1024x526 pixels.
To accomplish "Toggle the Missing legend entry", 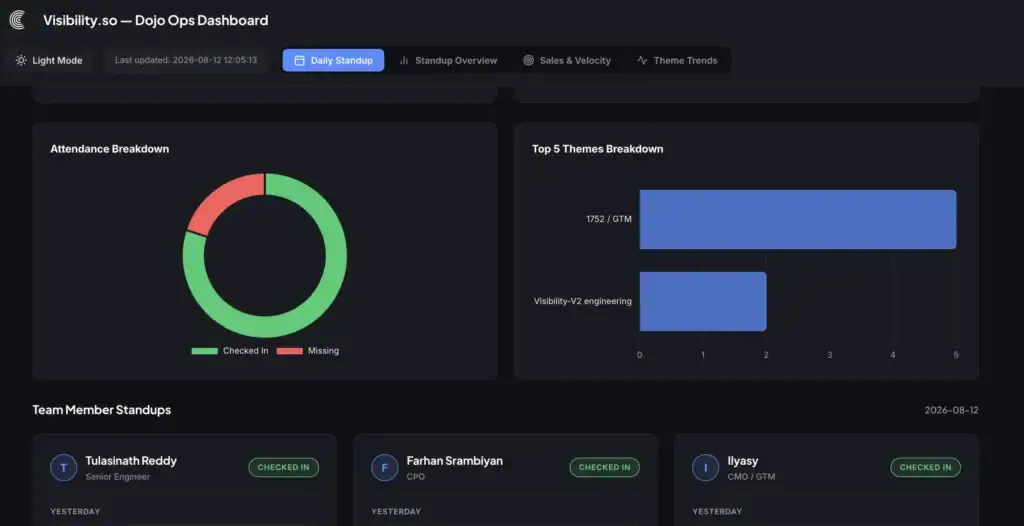I will [x=308, y=351].
